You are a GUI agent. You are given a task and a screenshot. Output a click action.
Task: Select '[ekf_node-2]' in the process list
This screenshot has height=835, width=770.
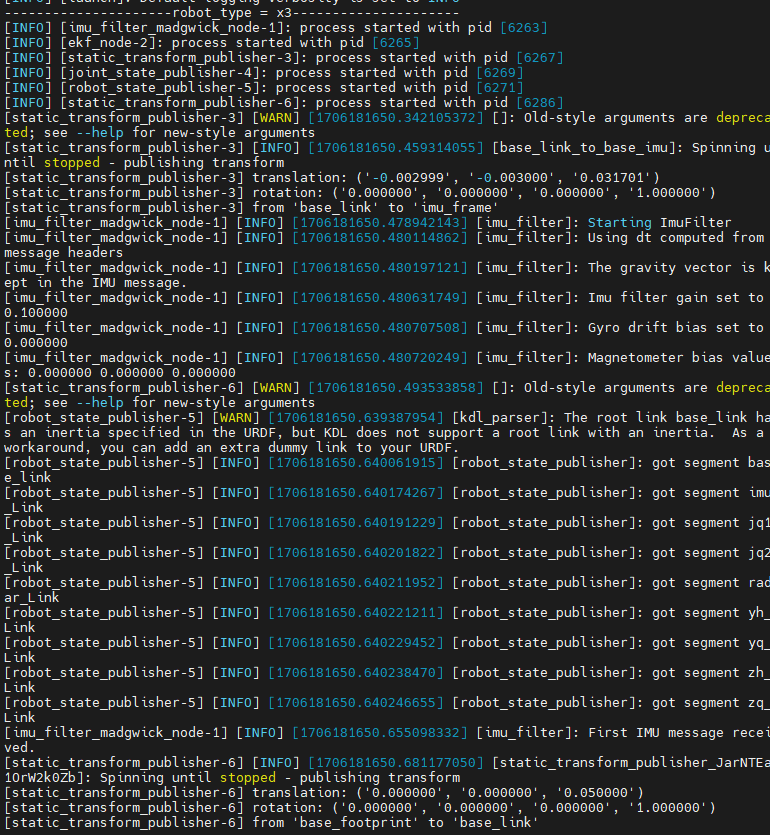(x=108, y=43)
